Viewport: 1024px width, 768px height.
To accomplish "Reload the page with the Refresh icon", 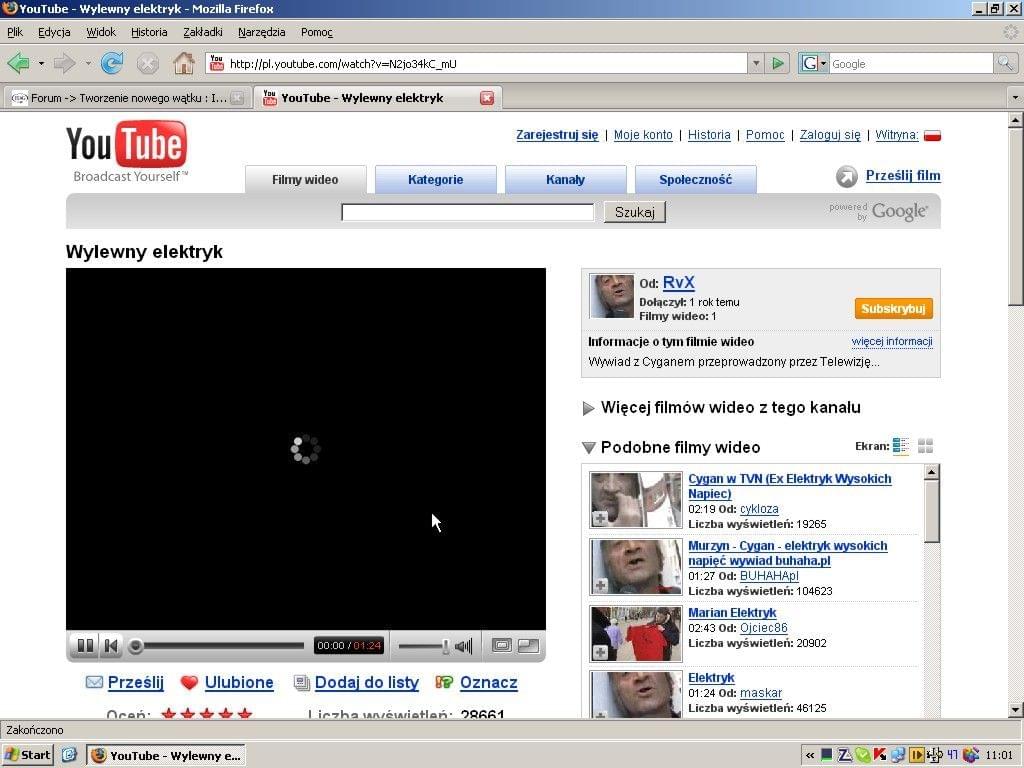I will pos(112,63).
